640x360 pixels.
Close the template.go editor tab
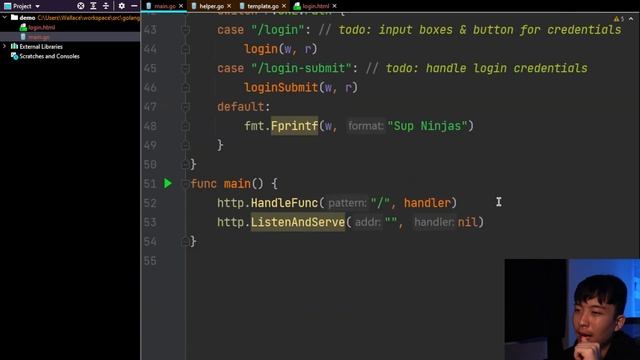(284, 6)
